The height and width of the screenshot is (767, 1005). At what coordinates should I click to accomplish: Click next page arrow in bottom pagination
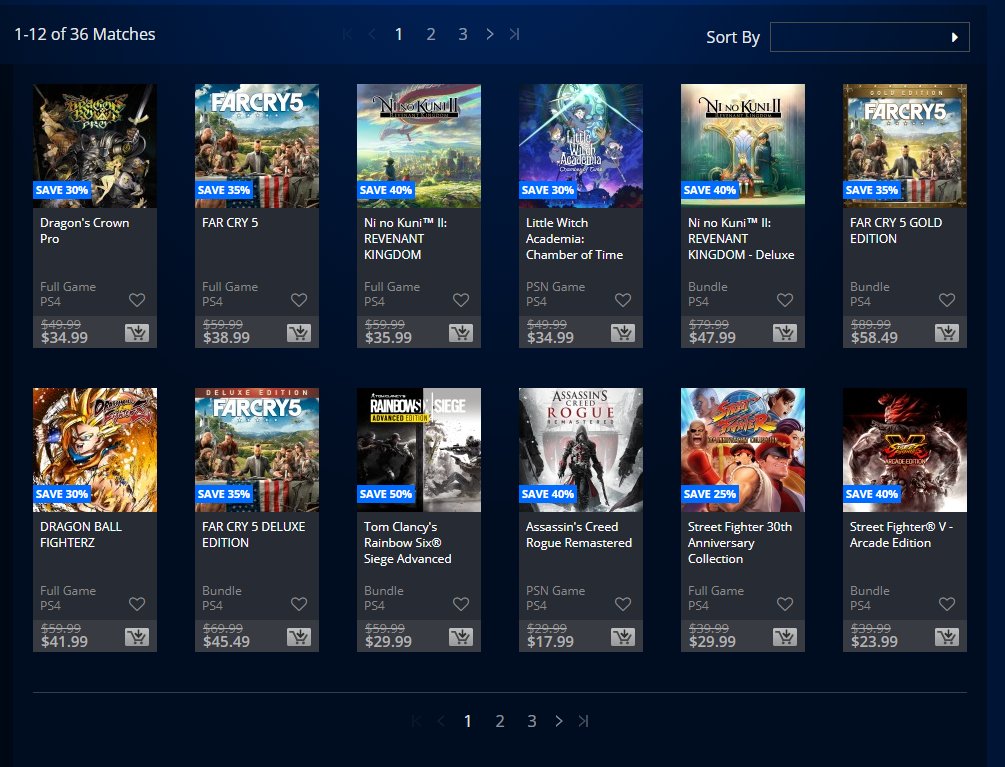click(x=559, y=721)
